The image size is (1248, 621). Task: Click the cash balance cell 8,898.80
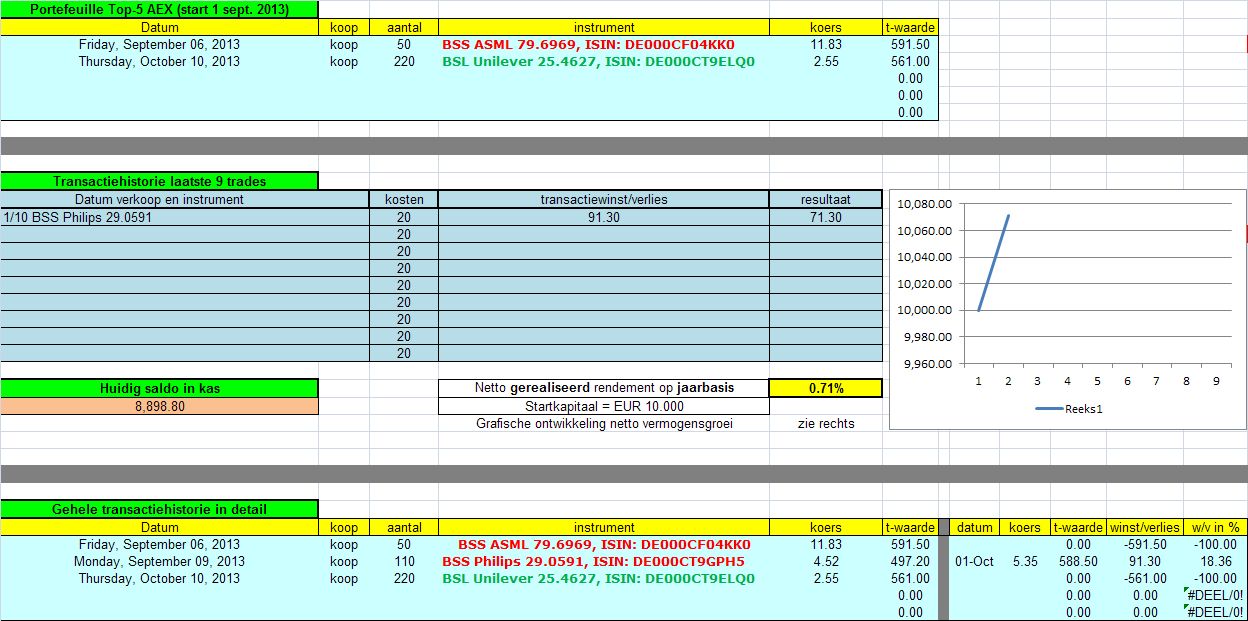coord(159,406)
